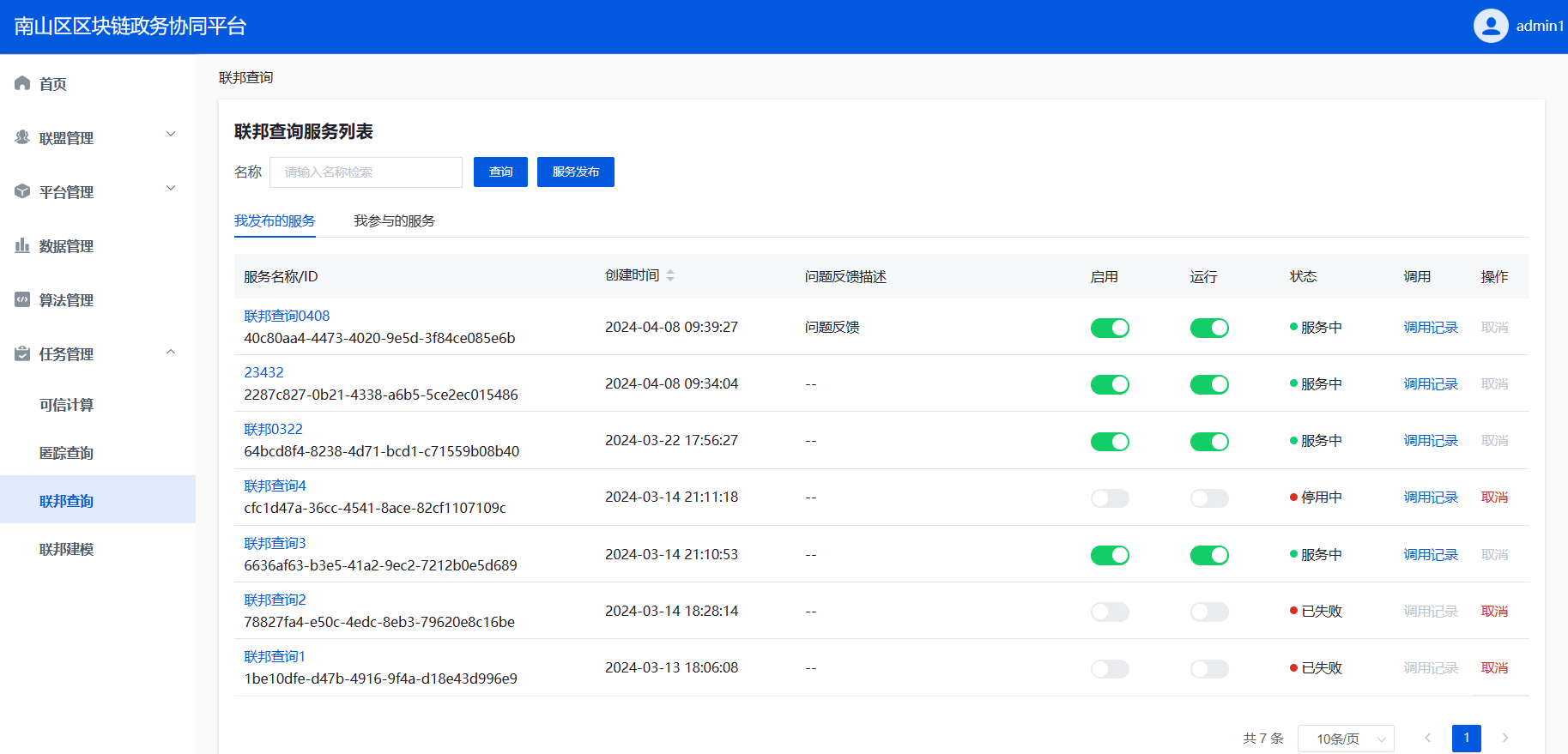Toggle the 运行 switch for service 23432
Image resolution: width=1568 pixels, height=754 pixels.
1209,384
